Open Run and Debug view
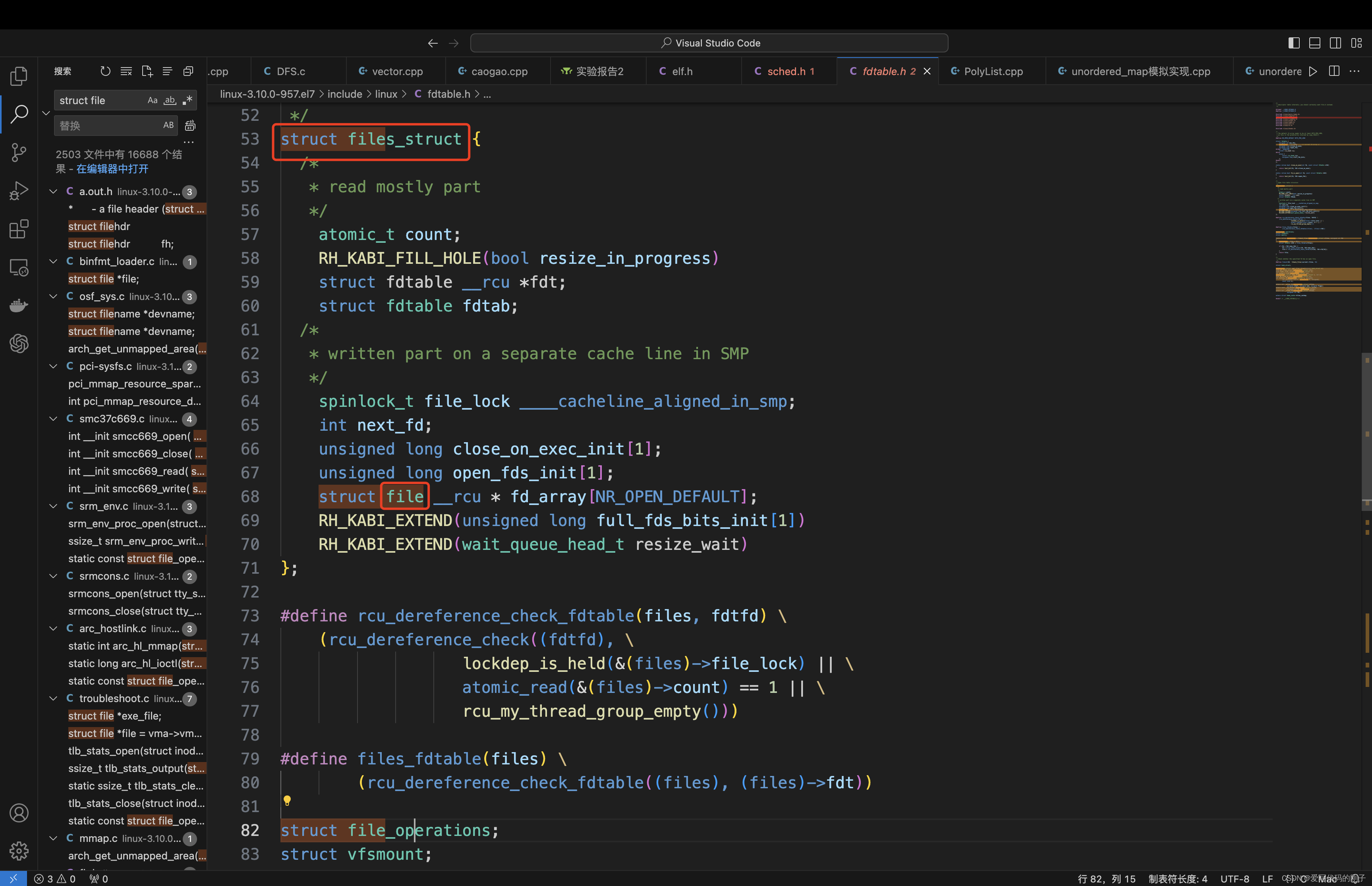This screenshot has height=886, width=1372. point(19,191)
